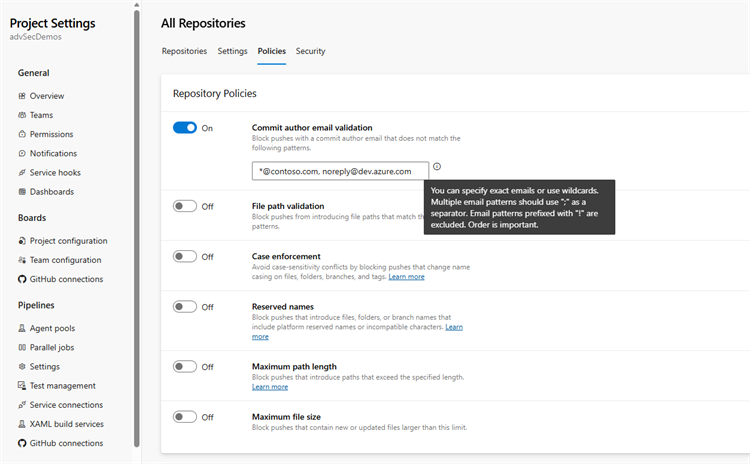This screenshot has height=464, width=750.
Task: Click the XAML build services icon
Action: pos(22,424)
